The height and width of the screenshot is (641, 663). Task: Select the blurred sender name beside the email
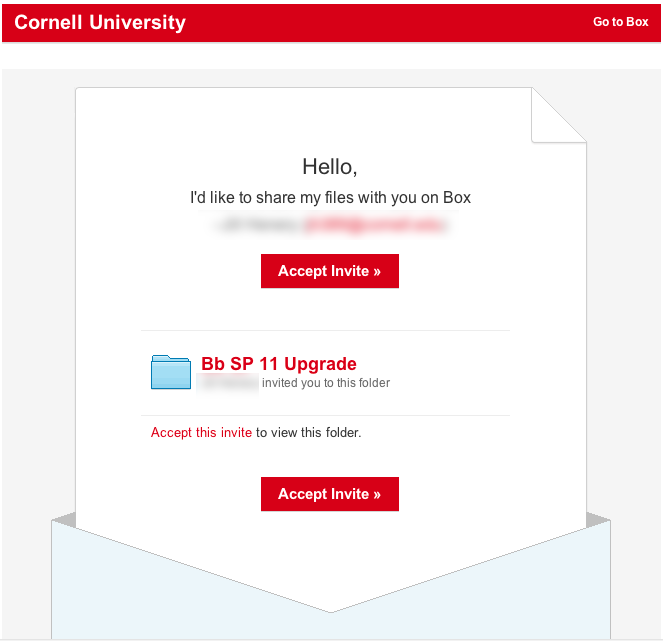pos(257,225)
